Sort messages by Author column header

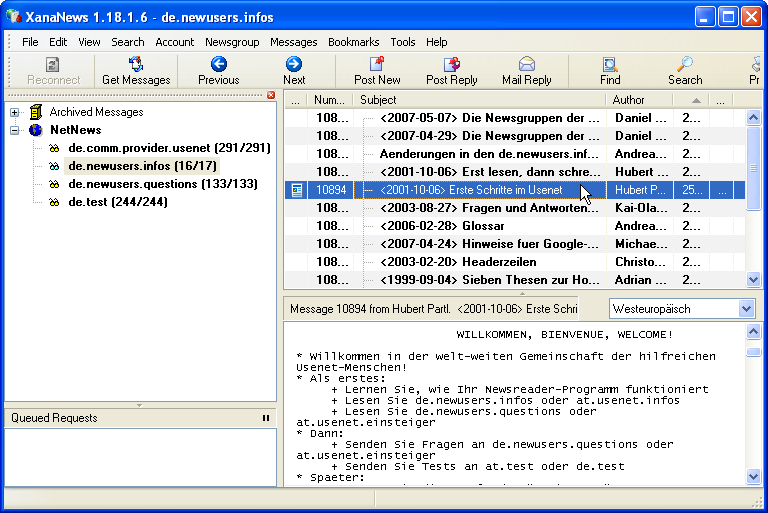(629, 100)
